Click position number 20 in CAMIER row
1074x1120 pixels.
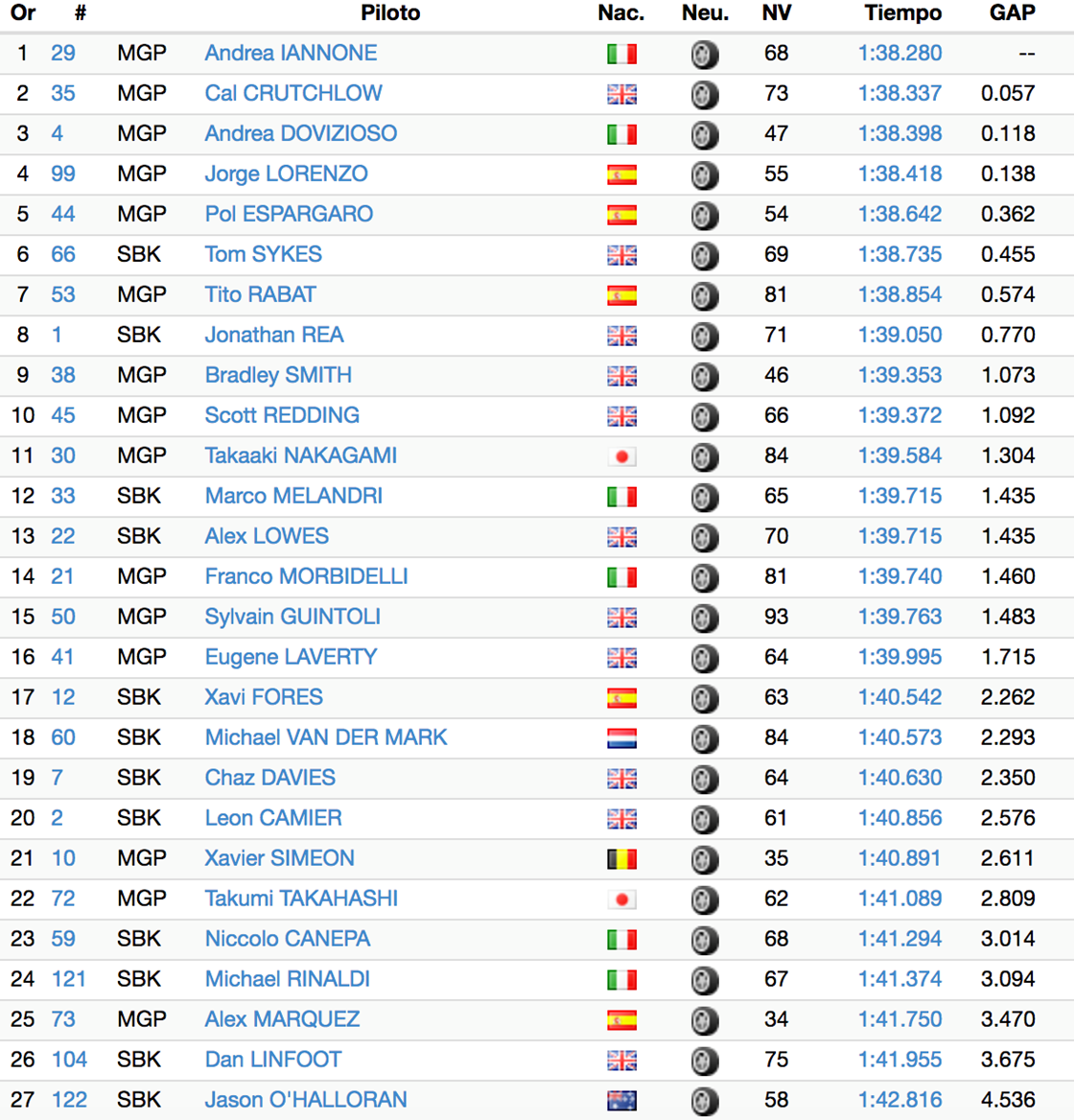(23, 818)
